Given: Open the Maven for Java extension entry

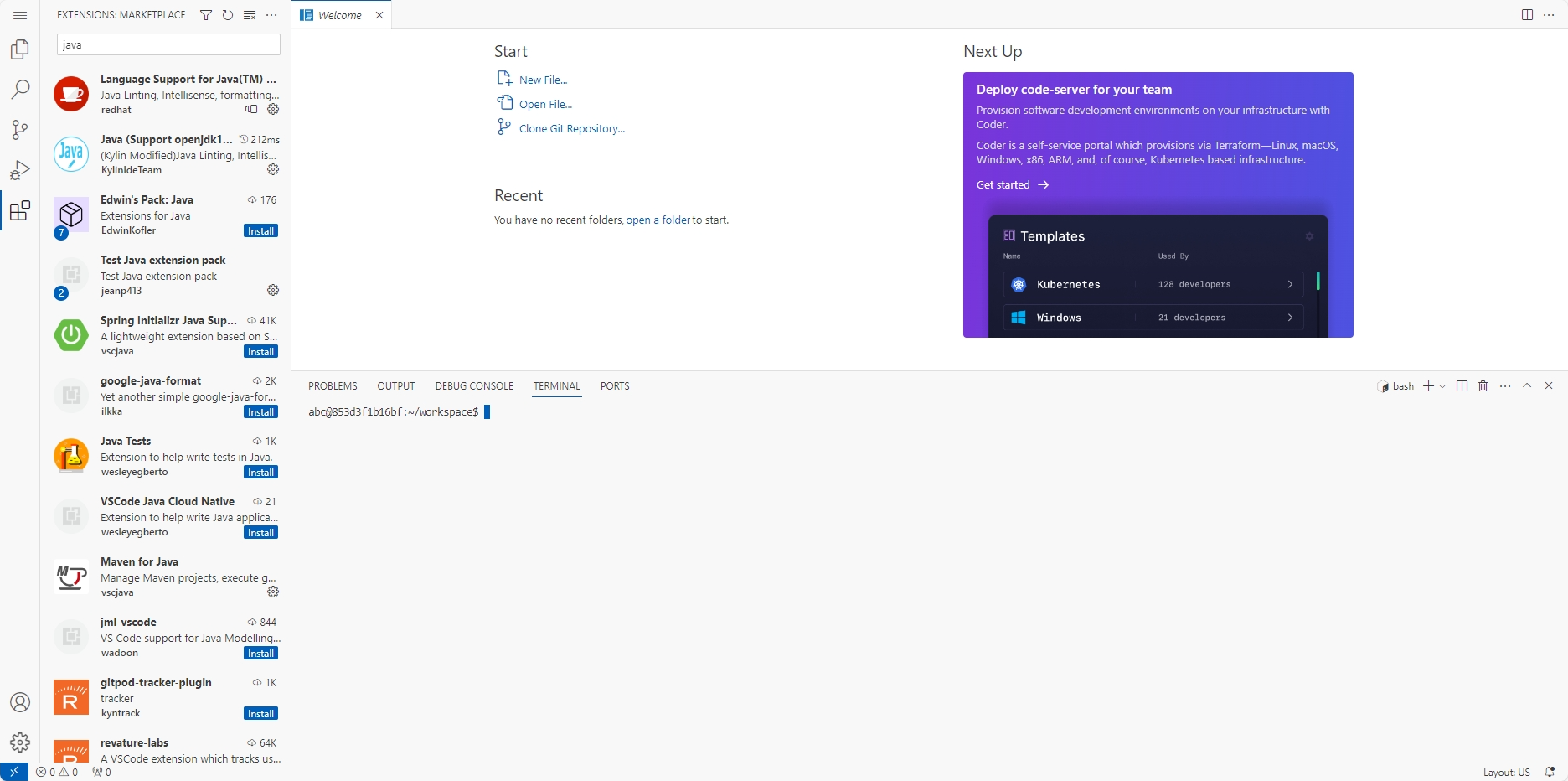Looking at the screenshot, I should click(x=166, y=577).
